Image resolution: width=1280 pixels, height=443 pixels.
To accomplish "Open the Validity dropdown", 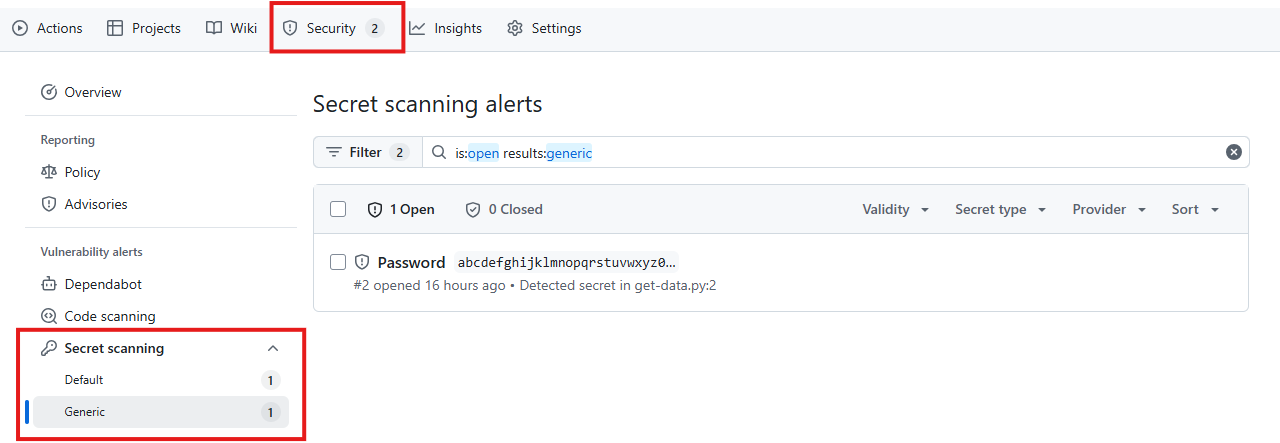I will pyautogui.click(x=896, y=209).
